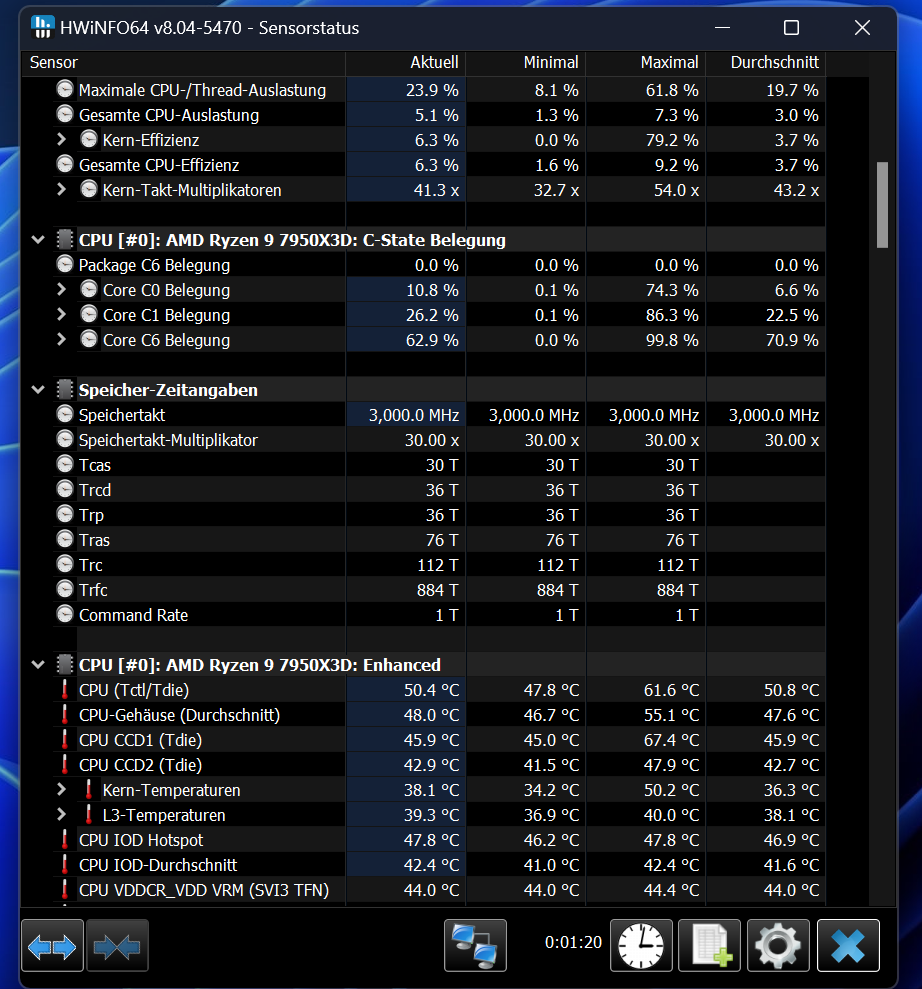Click gauge icon beside Gesamte CPU-Auslastung
The width and height of the screenshot is (922, 989).
coord(65,114)
